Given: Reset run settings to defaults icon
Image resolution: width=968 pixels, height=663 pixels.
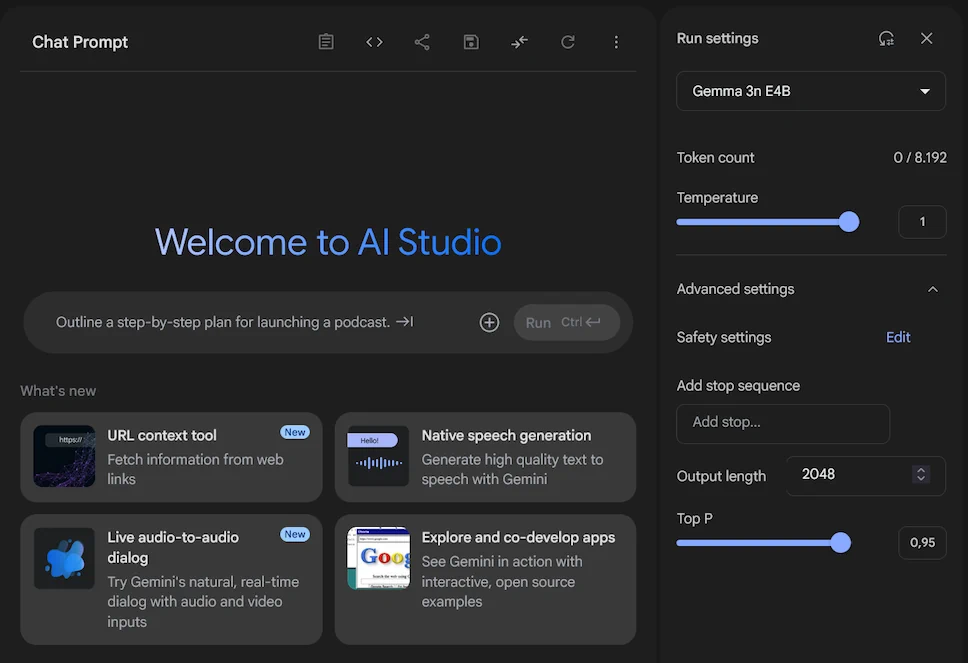Looking at the screenshot, I should tap(887, 38).
